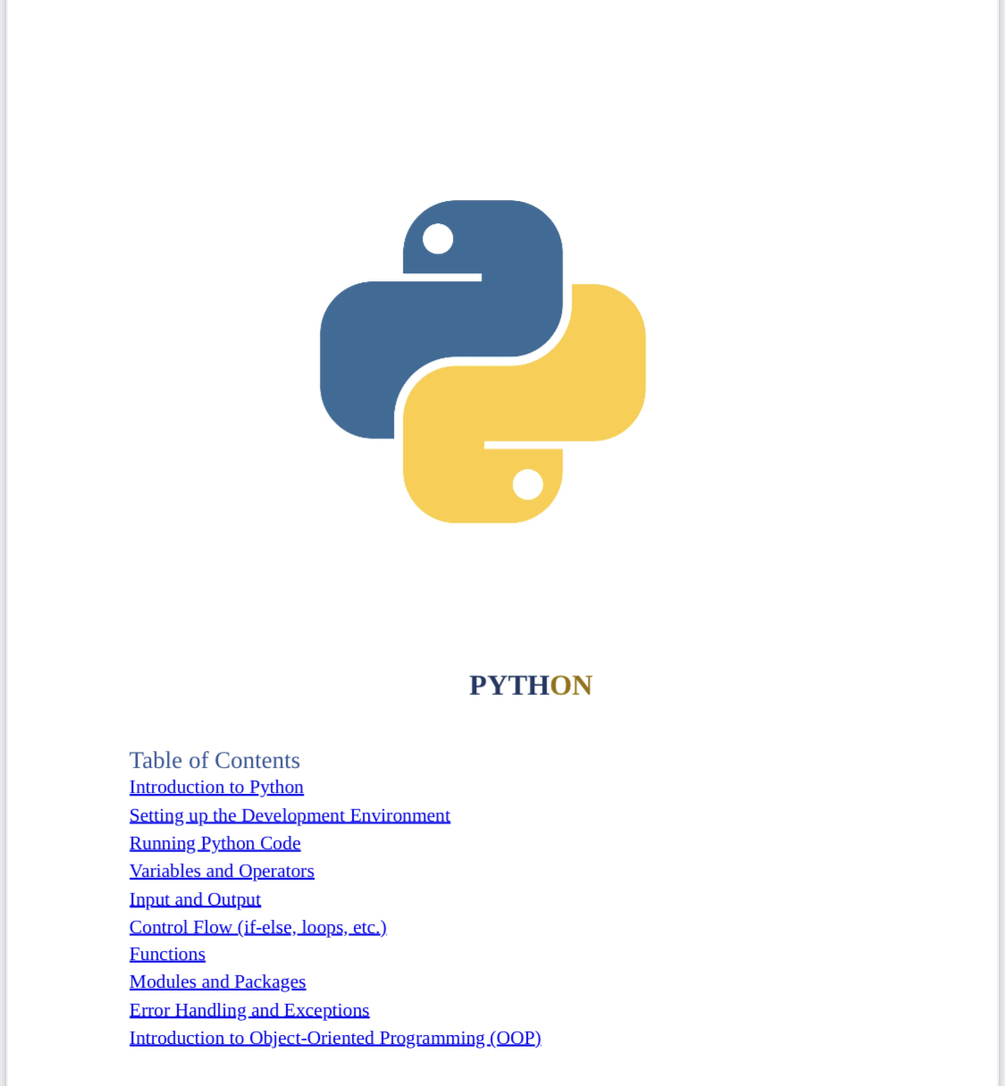This screenshot has height=1086, width=1005.
Task: Open Introduction to Object-Oriented Programming (OOP) link
Action: click(x=335, y=1038)
